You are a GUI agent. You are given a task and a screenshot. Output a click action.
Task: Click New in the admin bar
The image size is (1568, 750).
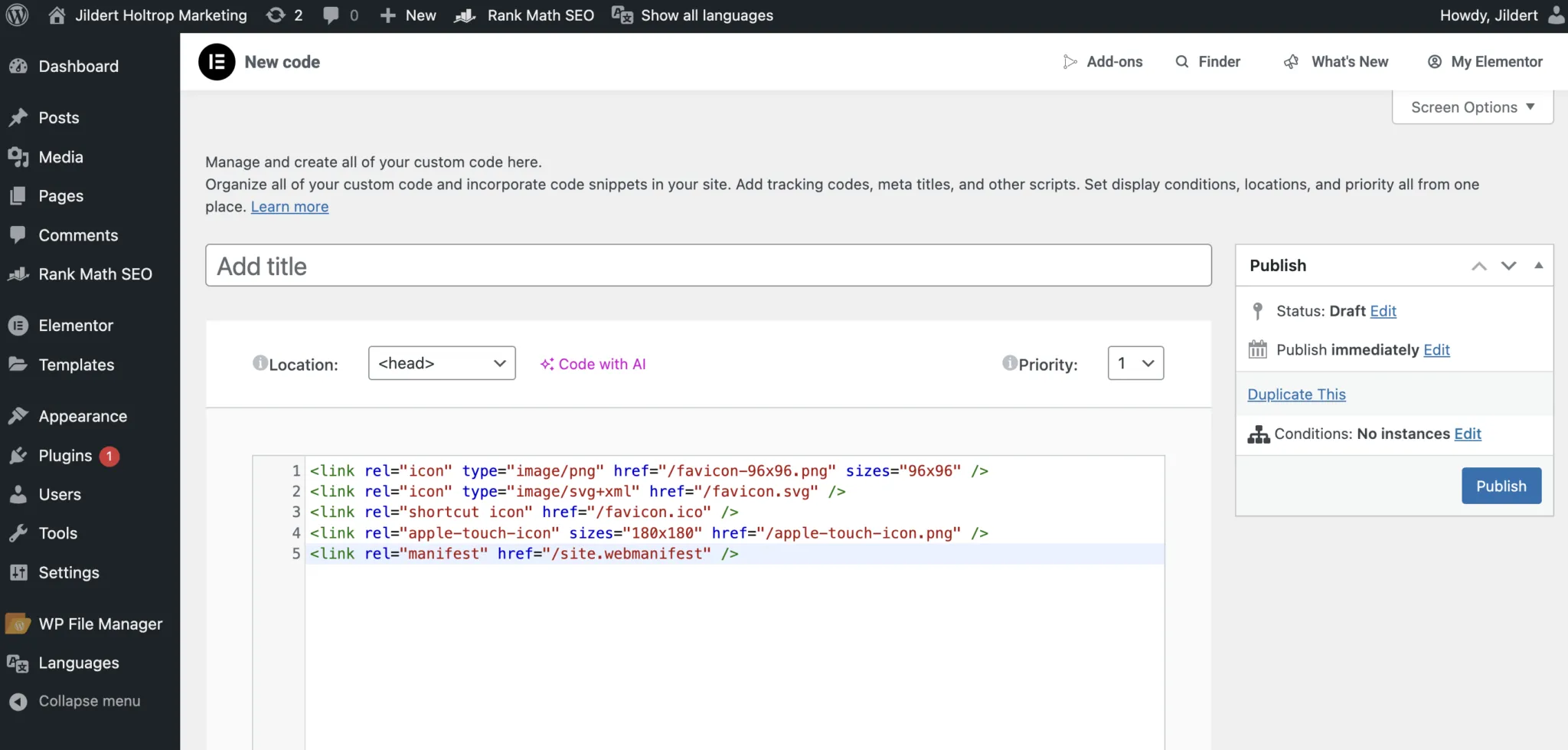coord(407,15)
